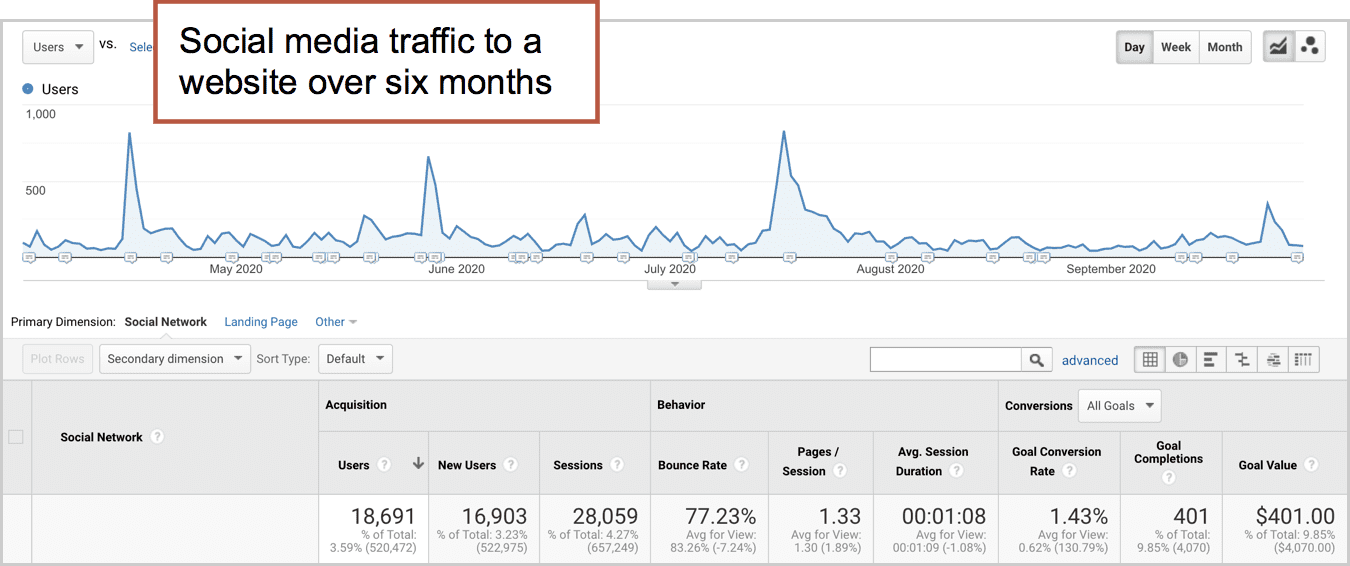
Task: Select the comparison view icon
Action: point(1242,359)
